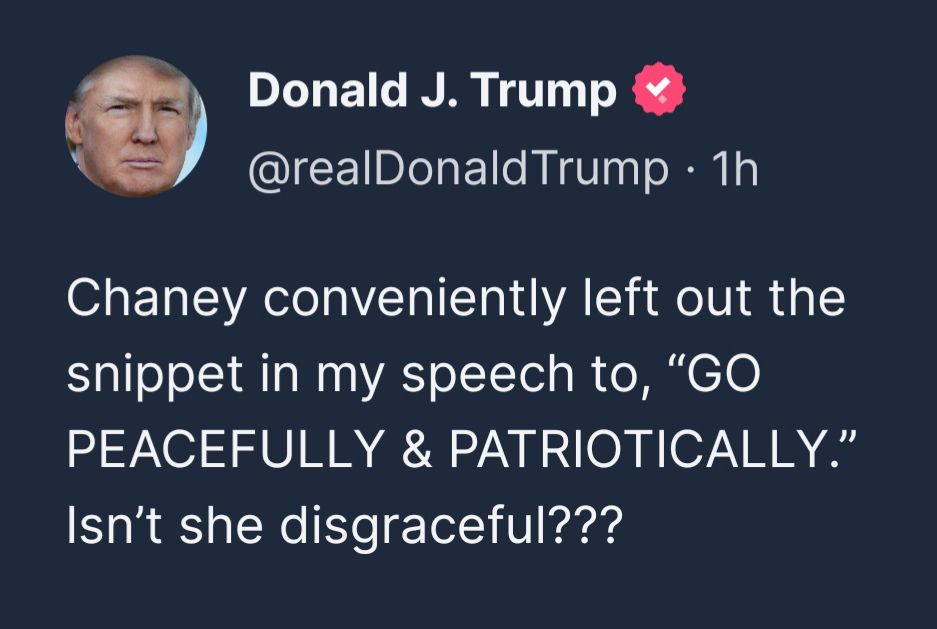This screenshot has height=629, width=937.
Task: Open the @realDonaldTrump handle link
Action: [x=459, y=168]
